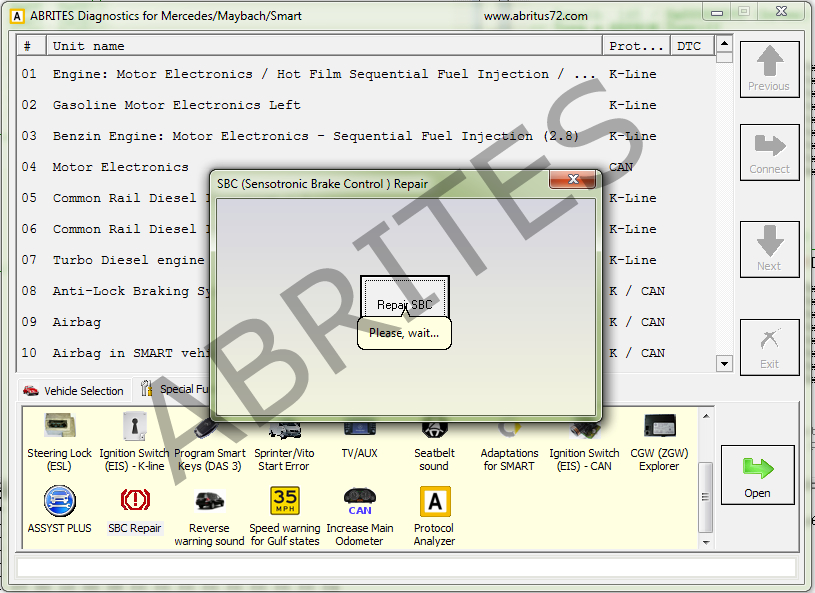Click the ABRITES application icon in title bar
The height and width of the screenshot is (593, 815).
pos(17,16)
